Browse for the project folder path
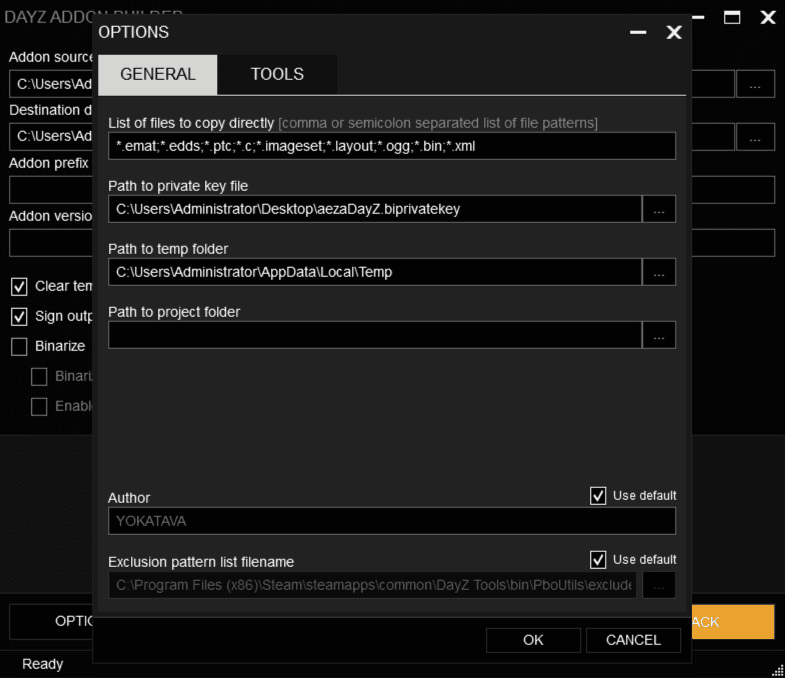The height and width of the screenshot is (678, 785). point(658,335)
